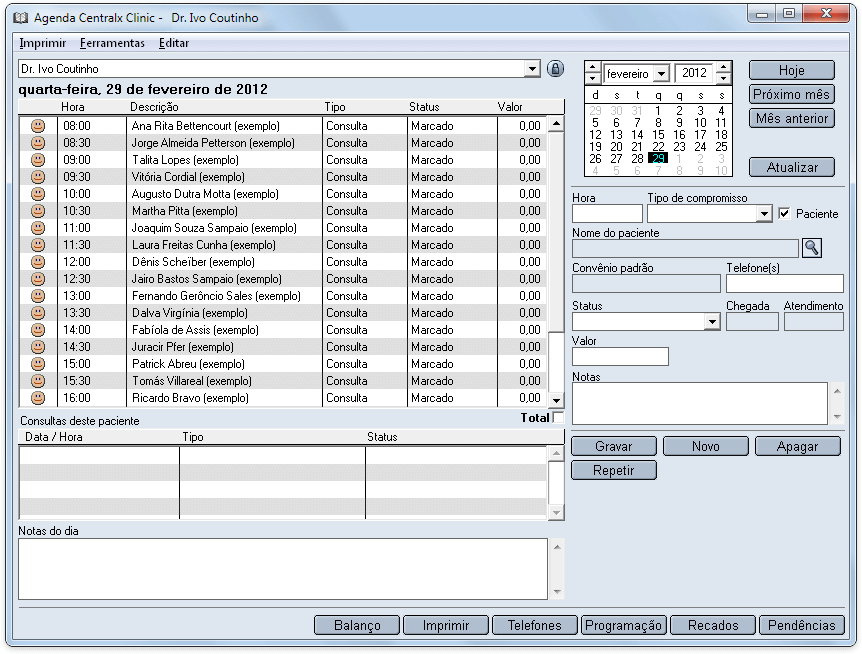Open the Programação button

point(624,625)
